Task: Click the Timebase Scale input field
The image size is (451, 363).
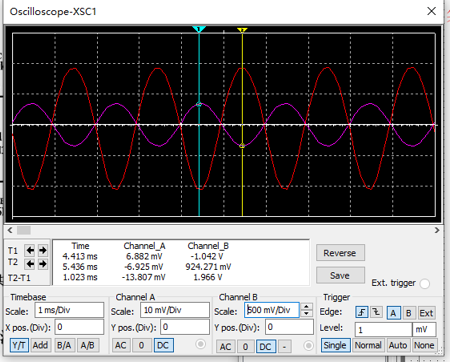Action: click(69, 310)
